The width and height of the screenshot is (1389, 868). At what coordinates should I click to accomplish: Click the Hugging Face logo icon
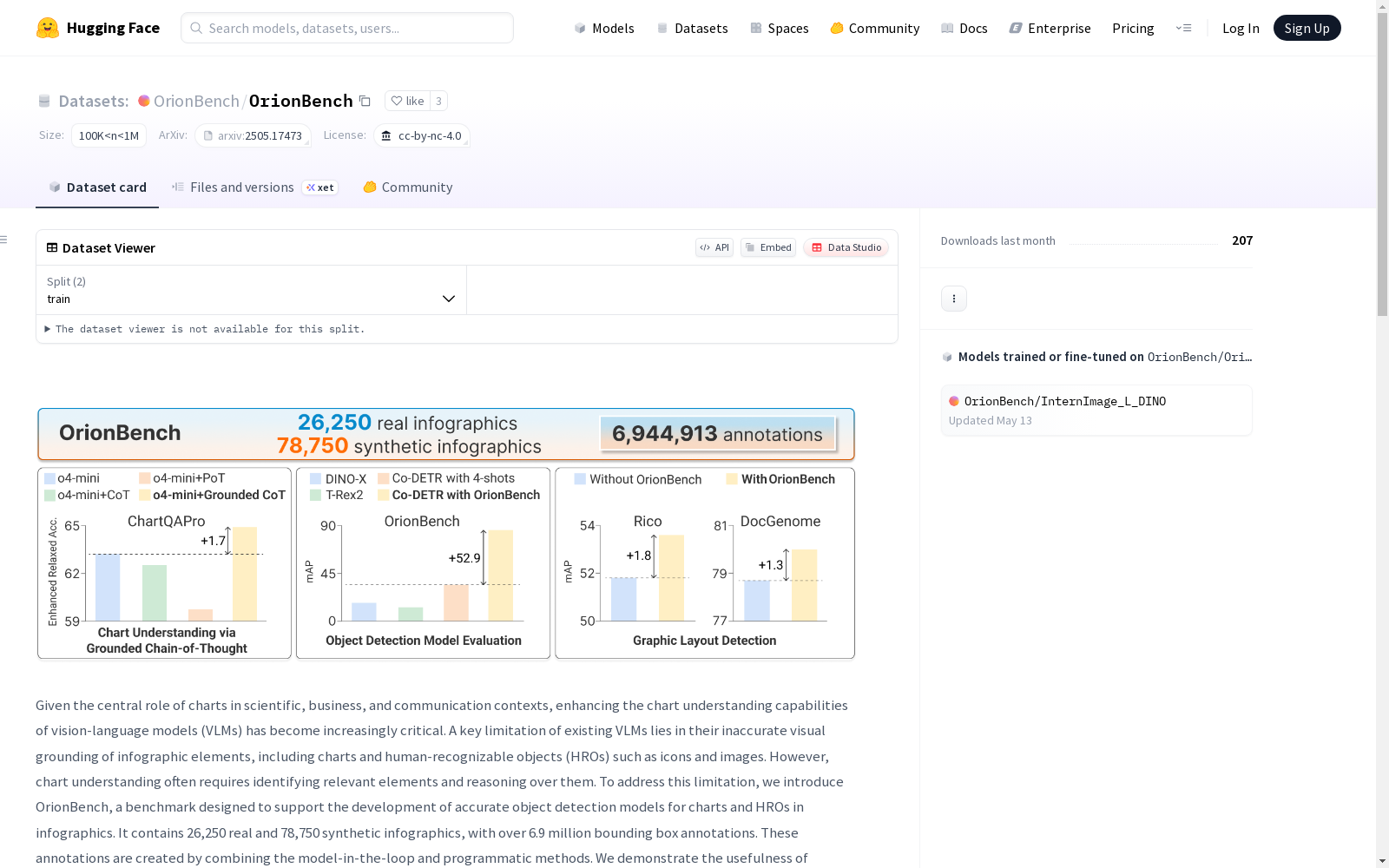48,28
